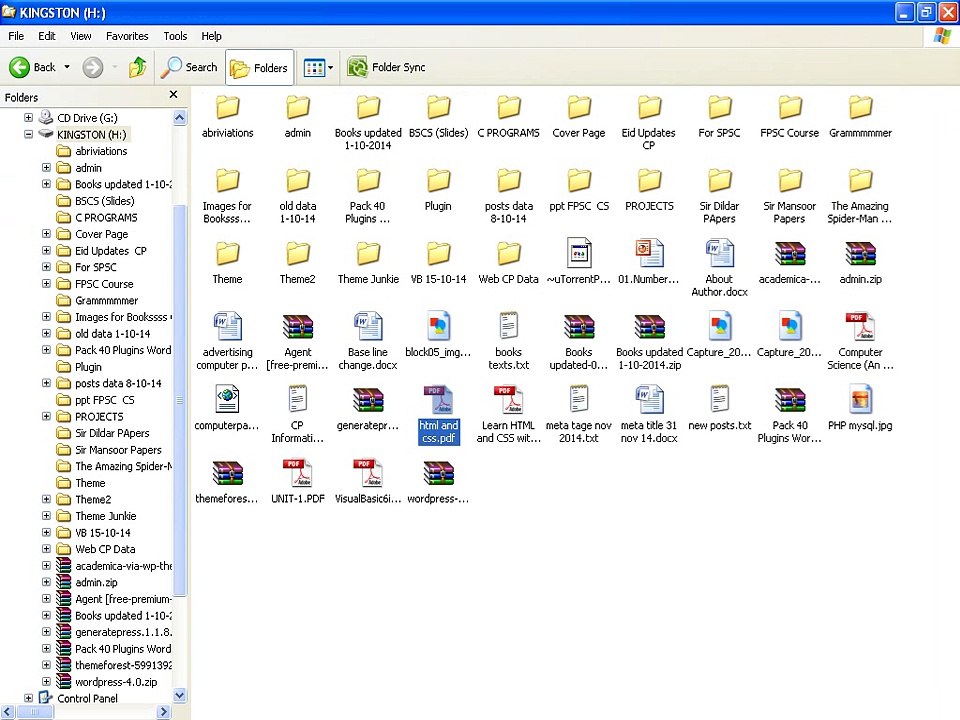960x720 pixels.
Task: Click the Forward arrow button
Action: 93,67
